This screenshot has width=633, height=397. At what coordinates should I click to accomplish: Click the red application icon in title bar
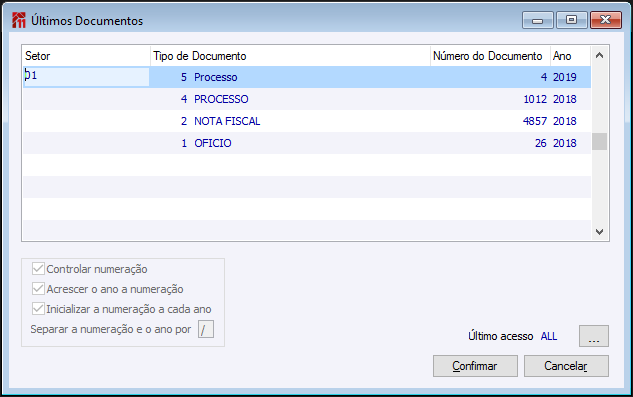point(19,20)
